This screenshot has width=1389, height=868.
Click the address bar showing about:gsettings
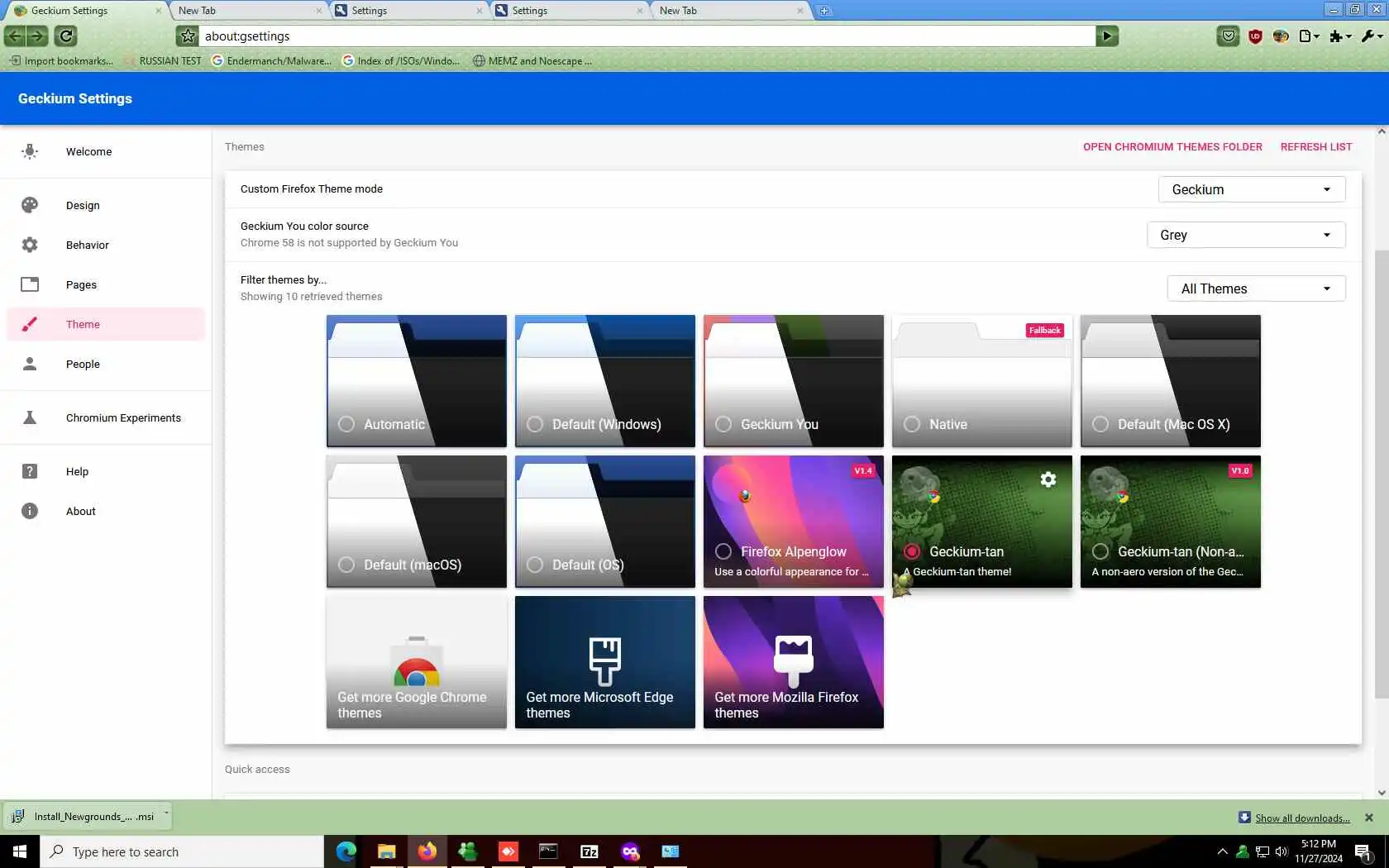648,36
